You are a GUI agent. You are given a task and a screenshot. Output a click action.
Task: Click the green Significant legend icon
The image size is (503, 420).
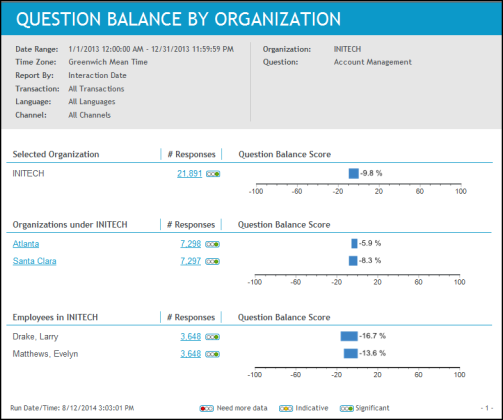pyautogui.click(x=347, y=408)
